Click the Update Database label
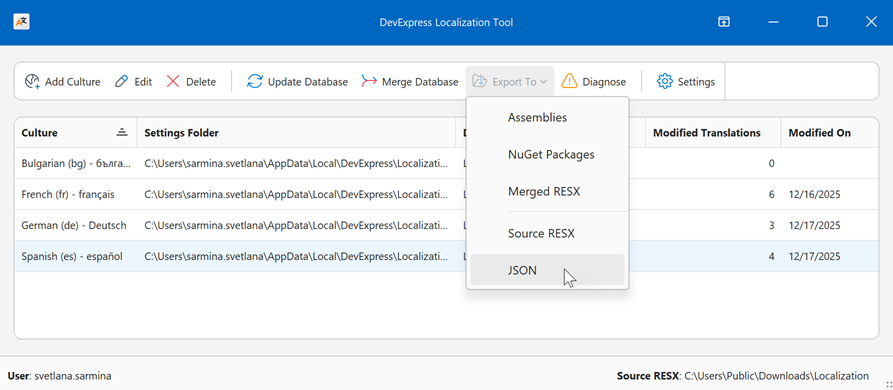The width and height of the screenshot is (893, 390). tap(308, 82)
